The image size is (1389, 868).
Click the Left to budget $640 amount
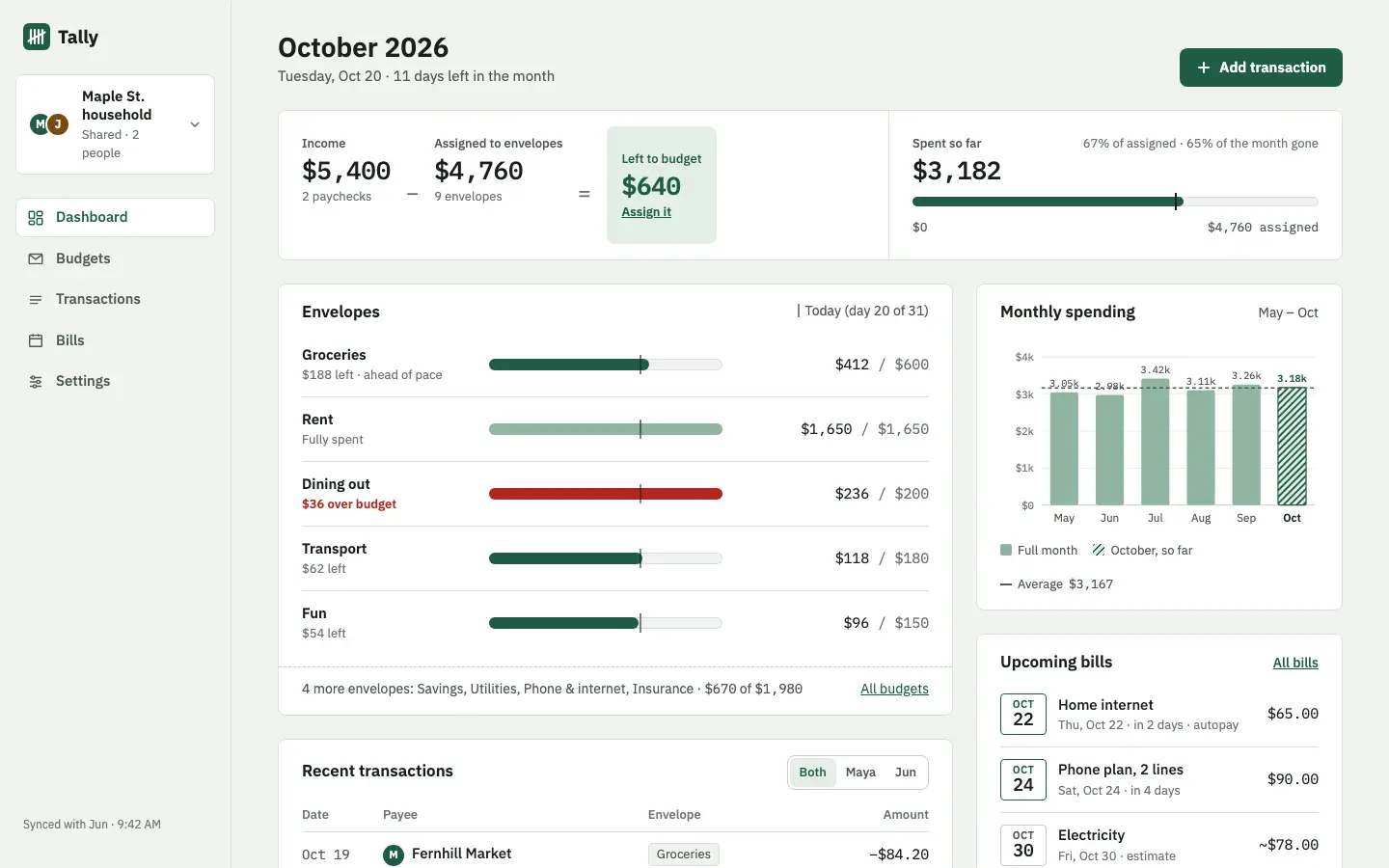pos(651,186)
